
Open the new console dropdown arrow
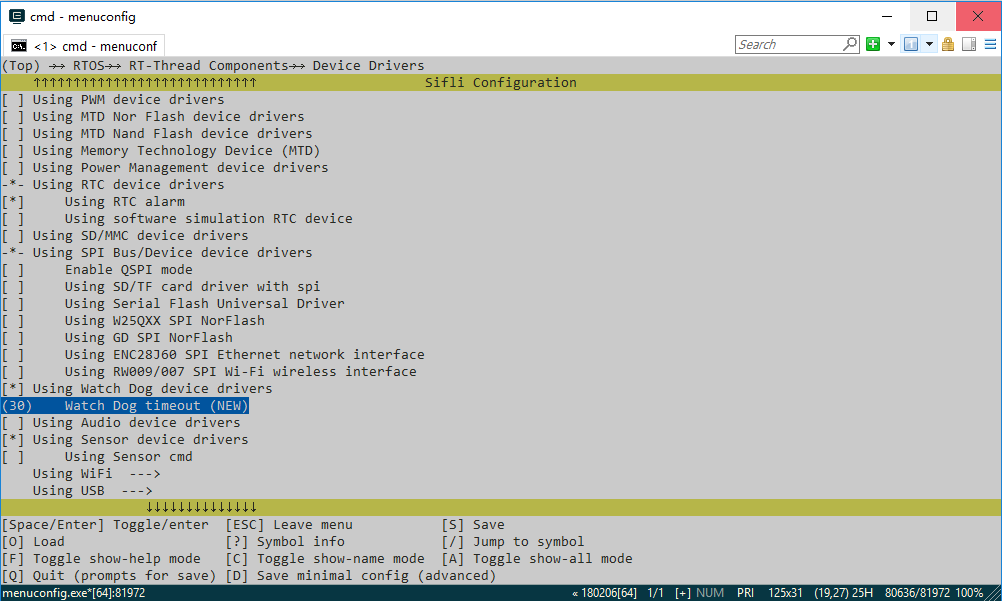[889, 44]
